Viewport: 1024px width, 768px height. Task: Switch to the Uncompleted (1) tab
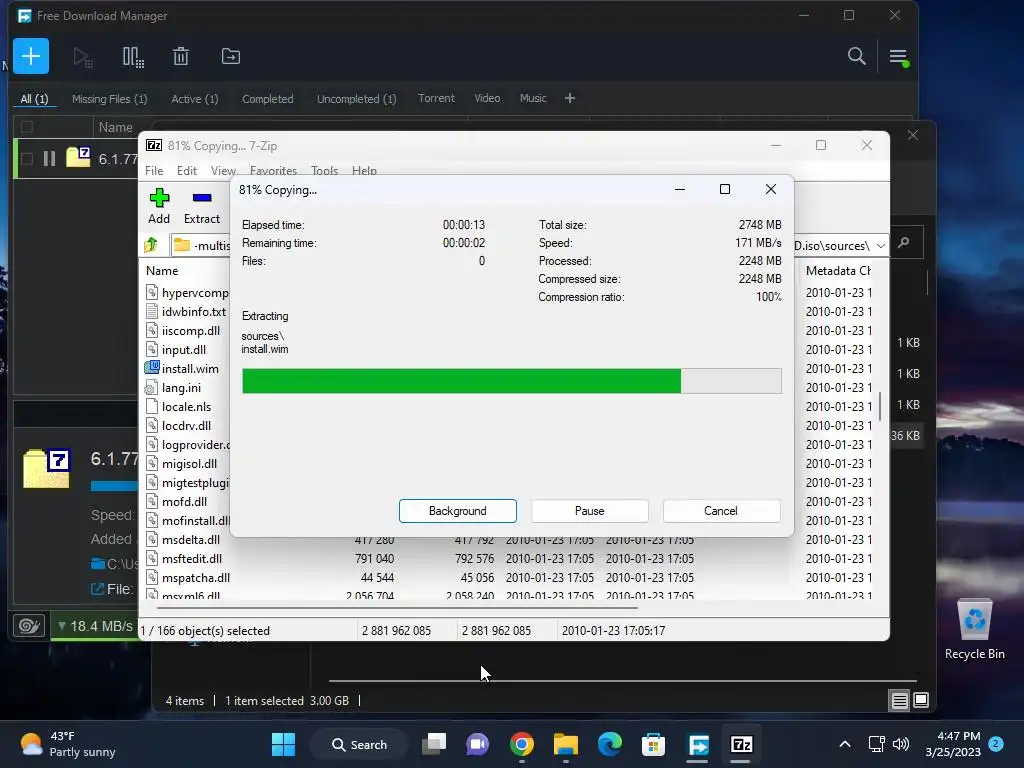point(357,99)
